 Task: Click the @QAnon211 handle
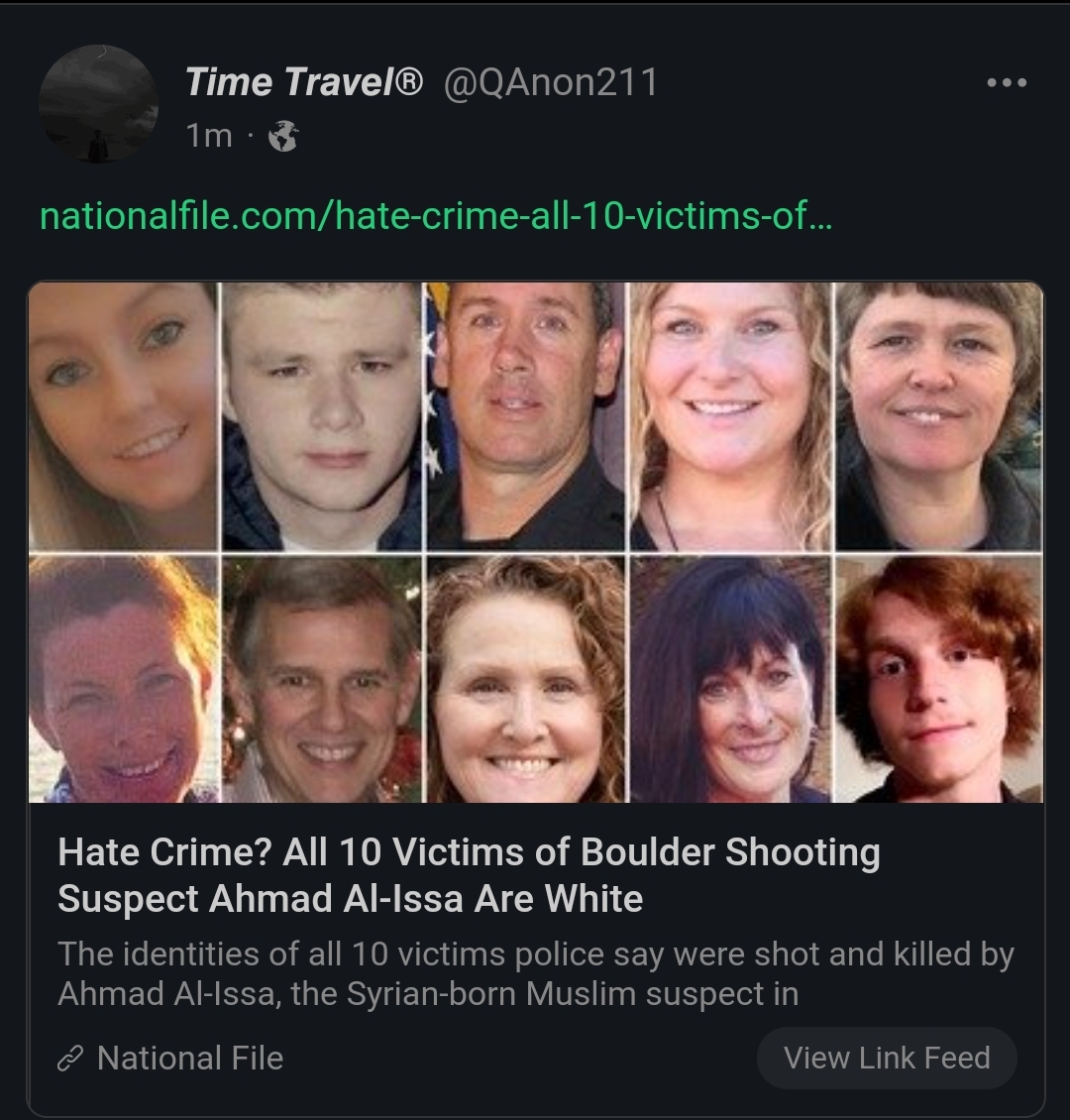[x=550, y=82]
